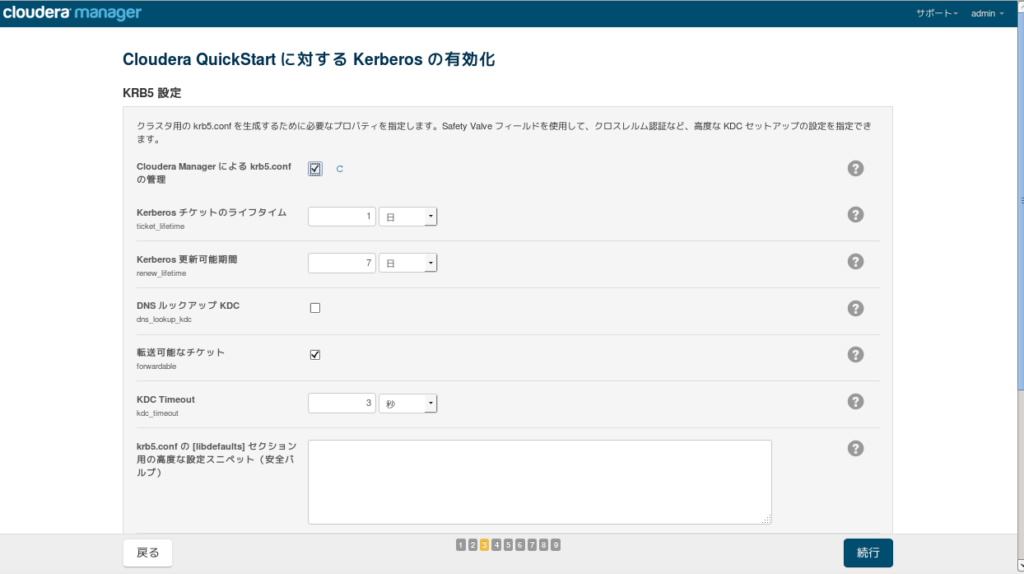Click the Cloudera Manager logo

coord(72,12)
